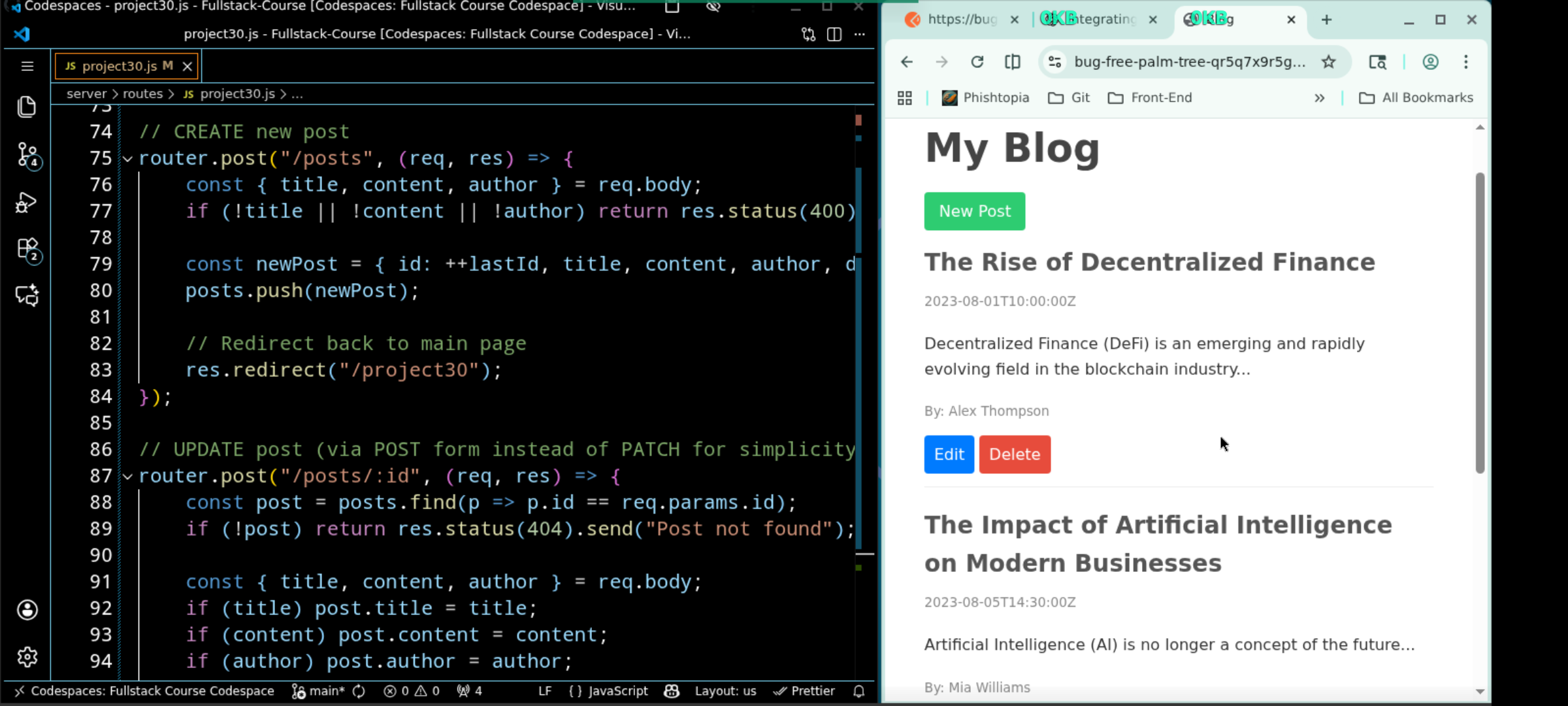Collapse the router.post('/posts') code block

tap(127, 158)
